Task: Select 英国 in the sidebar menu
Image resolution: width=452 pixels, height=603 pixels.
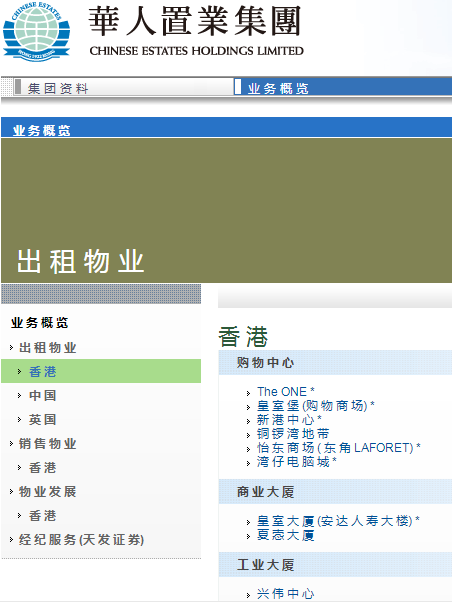Action: [x=43, y=419]
